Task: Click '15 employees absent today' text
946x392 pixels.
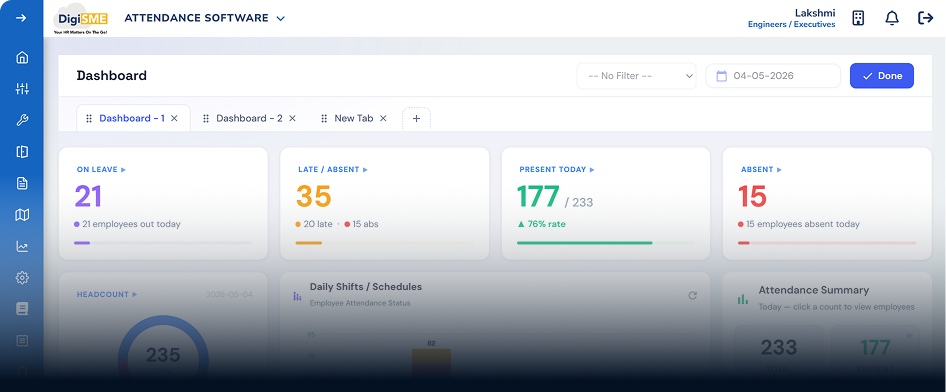Action: (802, 224)
